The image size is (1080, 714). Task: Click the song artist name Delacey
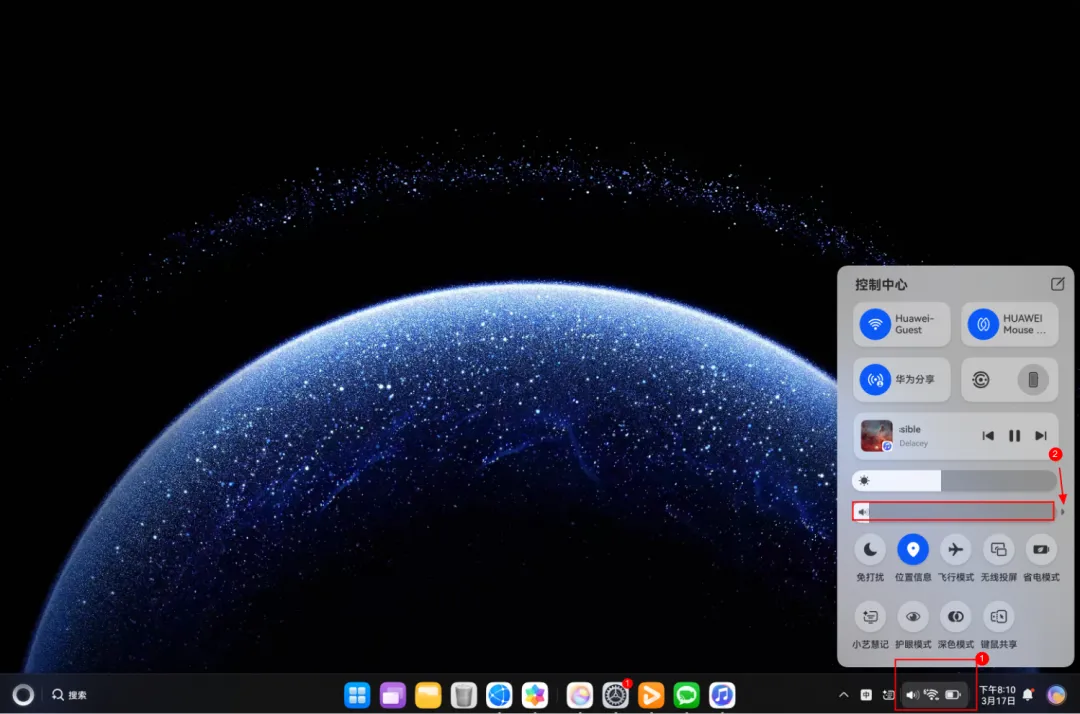pos(913,443)
